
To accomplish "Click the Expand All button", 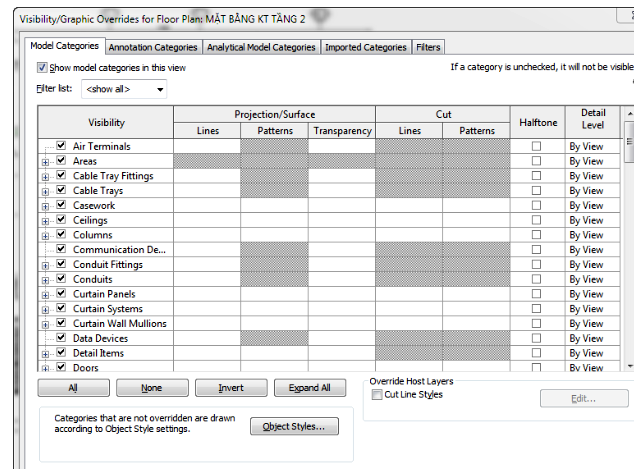I will point(309,388).
